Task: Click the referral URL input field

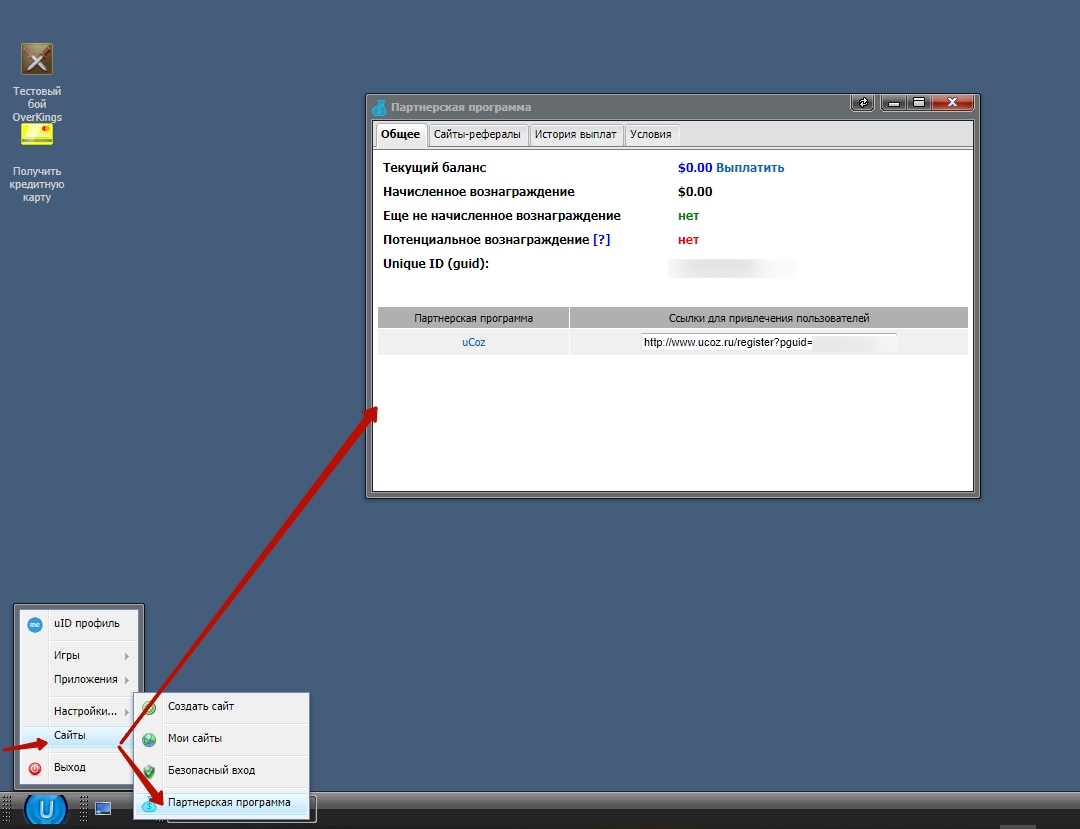Action: (x=768, y=342)
